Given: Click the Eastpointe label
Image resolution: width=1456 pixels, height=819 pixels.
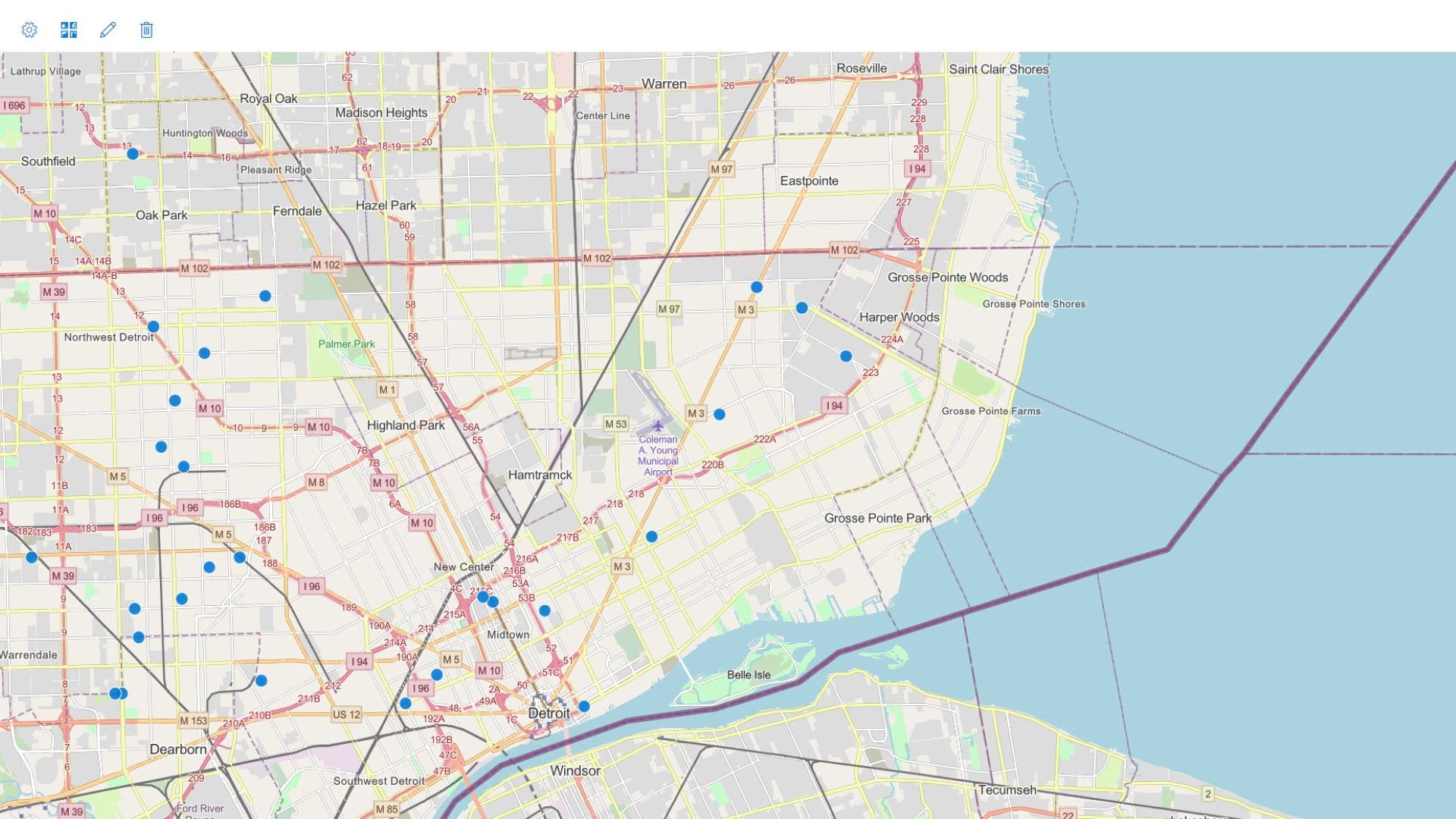Looking at the screenshot, I should click(809, 181).
